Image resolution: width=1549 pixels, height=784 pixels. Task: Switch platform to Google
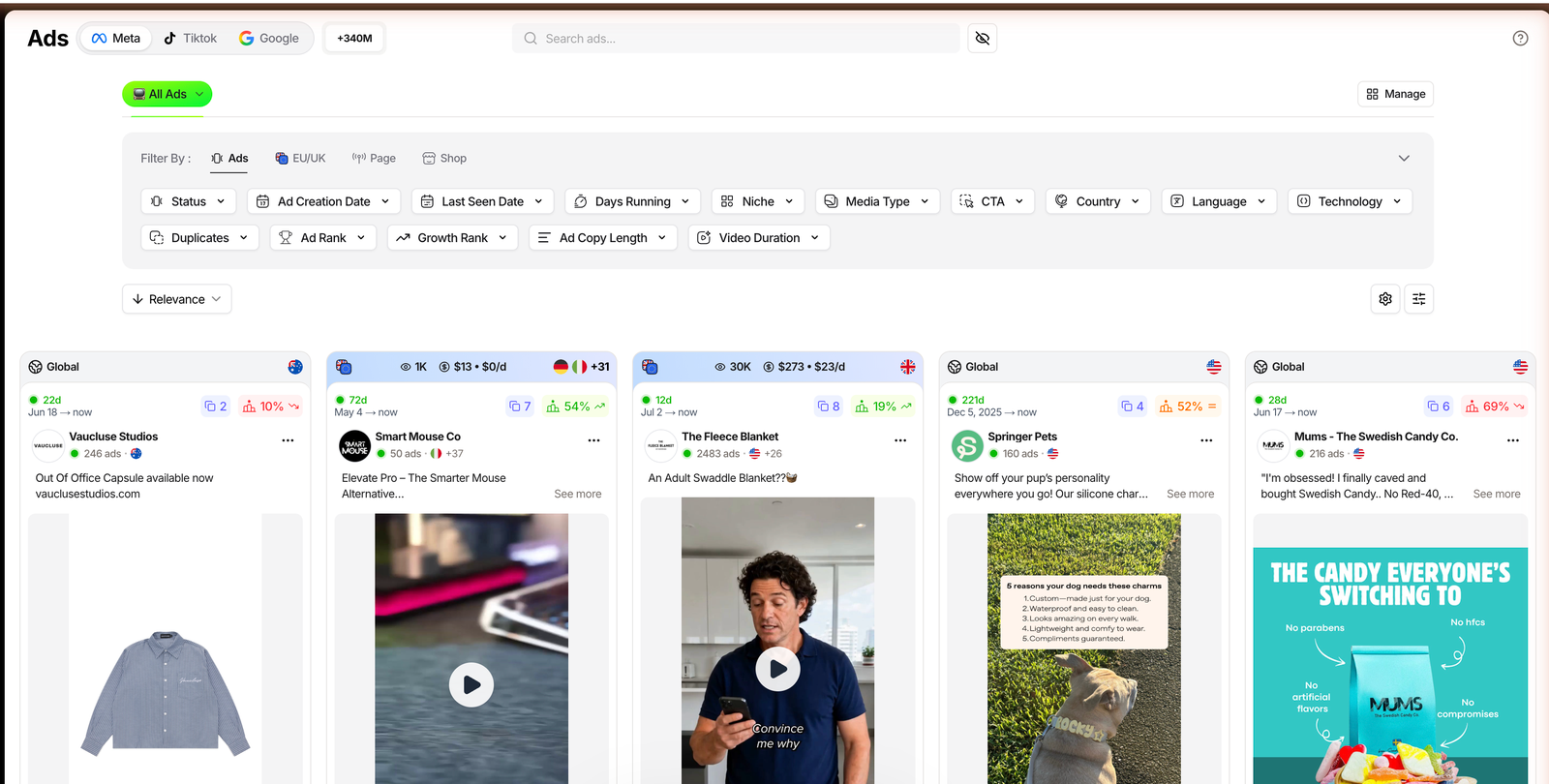(269, 39)
